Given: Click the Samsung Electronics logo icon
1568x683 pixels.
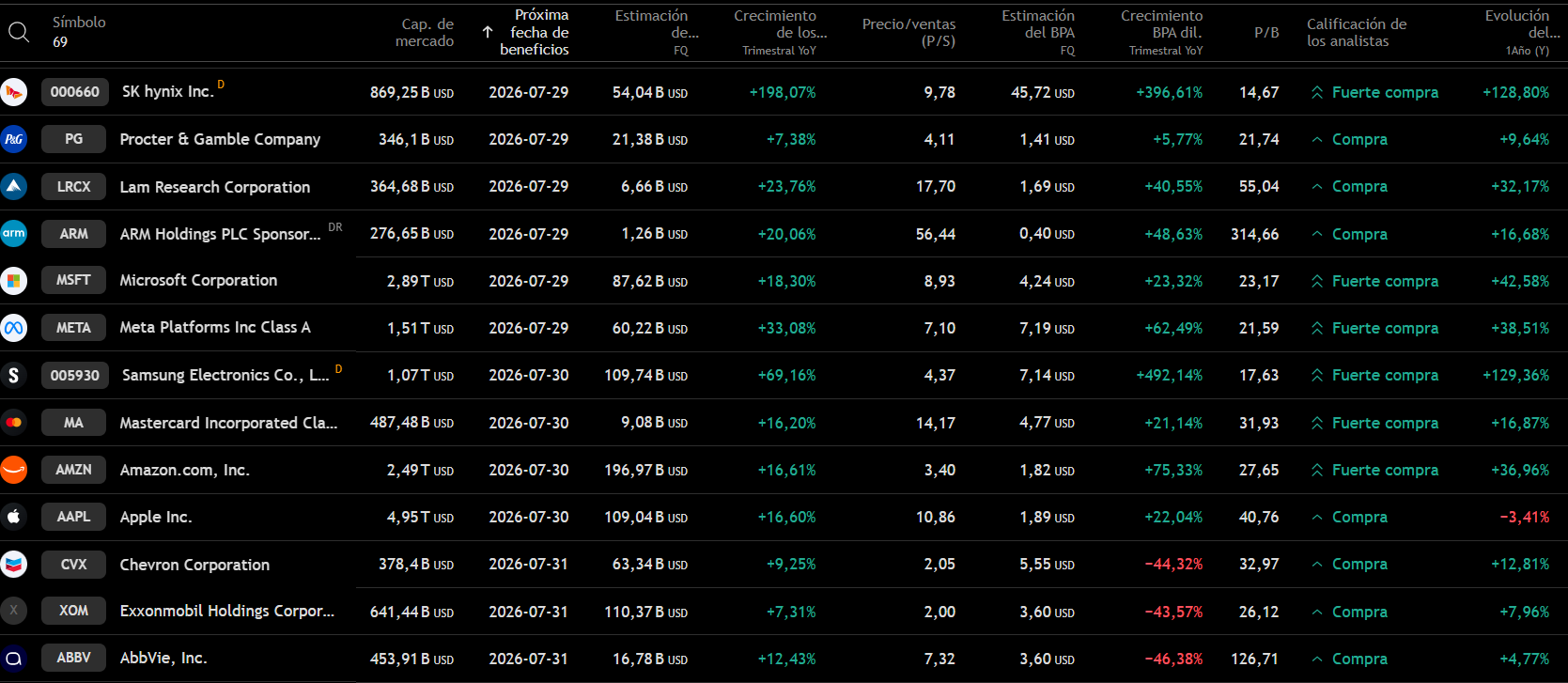Looking at the screenshot, I should pyautogui.click(x=14, y=375).
